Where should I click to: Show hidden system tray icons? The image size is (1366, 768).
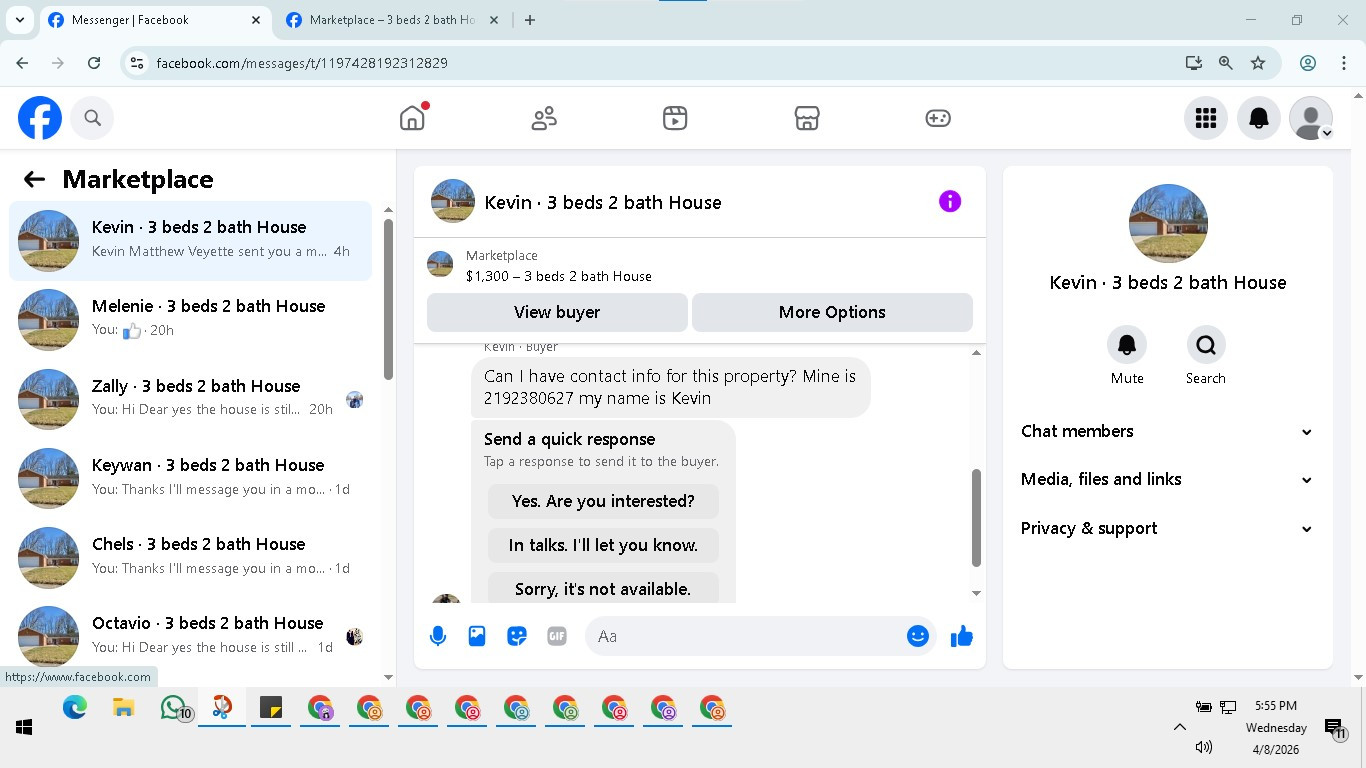(x=1179, y=727)
